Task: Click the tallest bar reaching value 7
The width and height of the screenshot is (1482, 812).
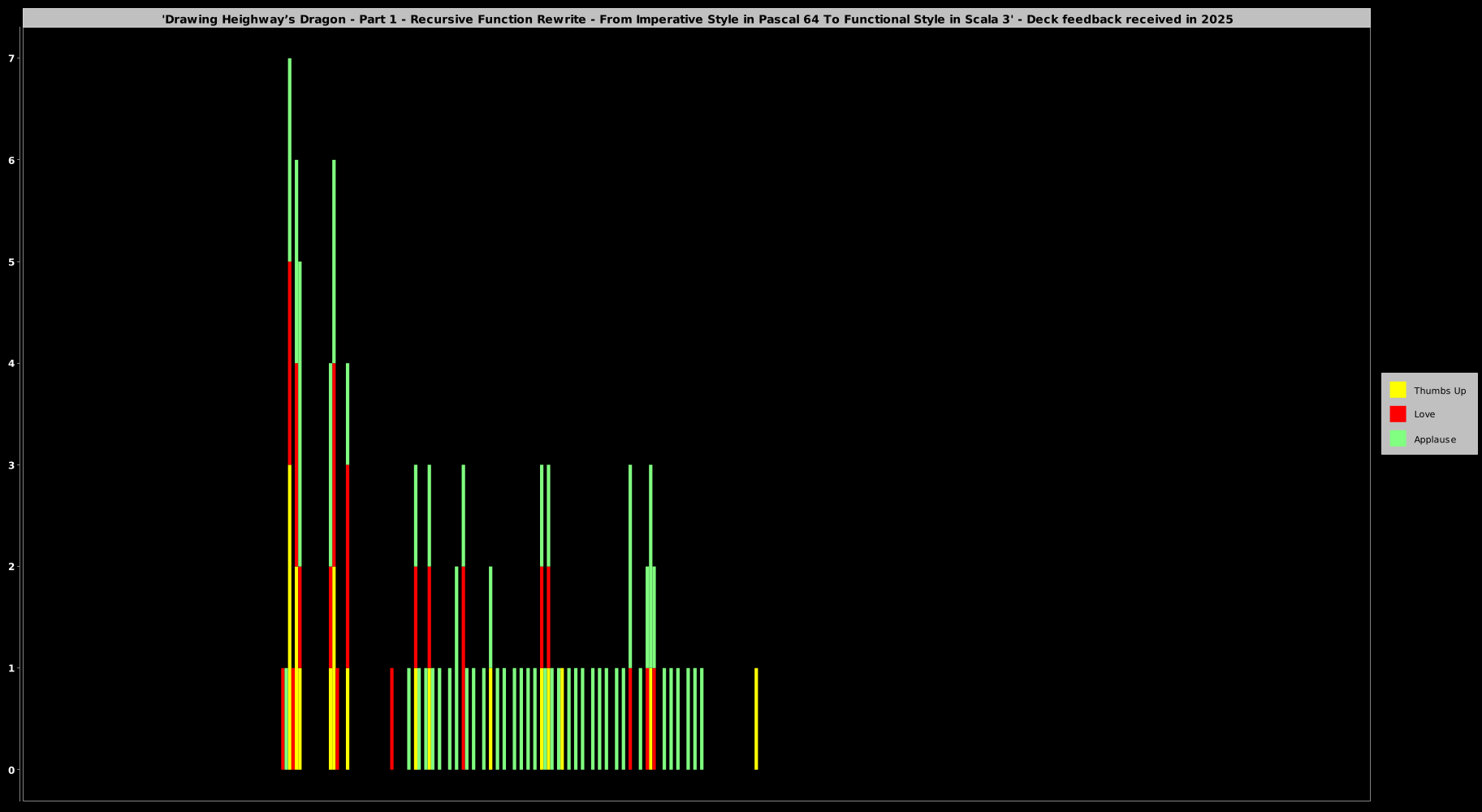Action: 290,162
